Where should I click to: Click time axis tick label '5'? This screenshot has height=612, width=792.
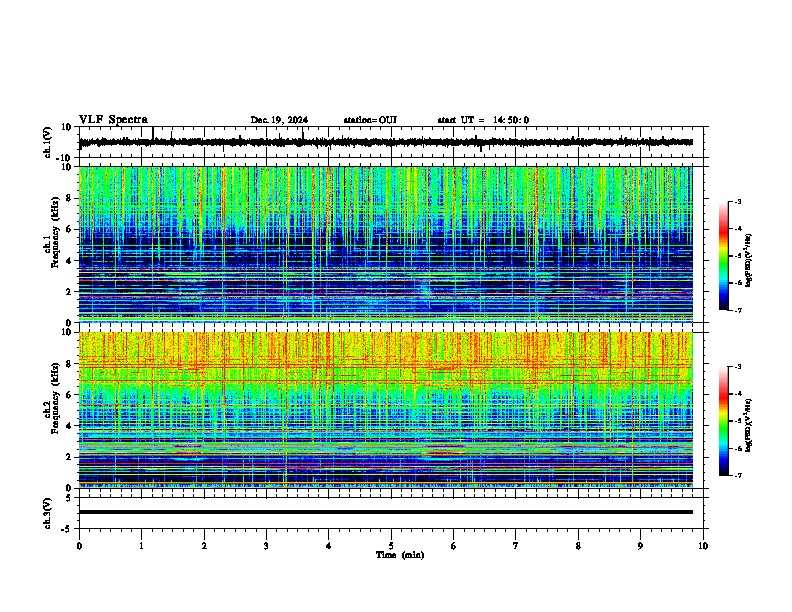[391, 546]
